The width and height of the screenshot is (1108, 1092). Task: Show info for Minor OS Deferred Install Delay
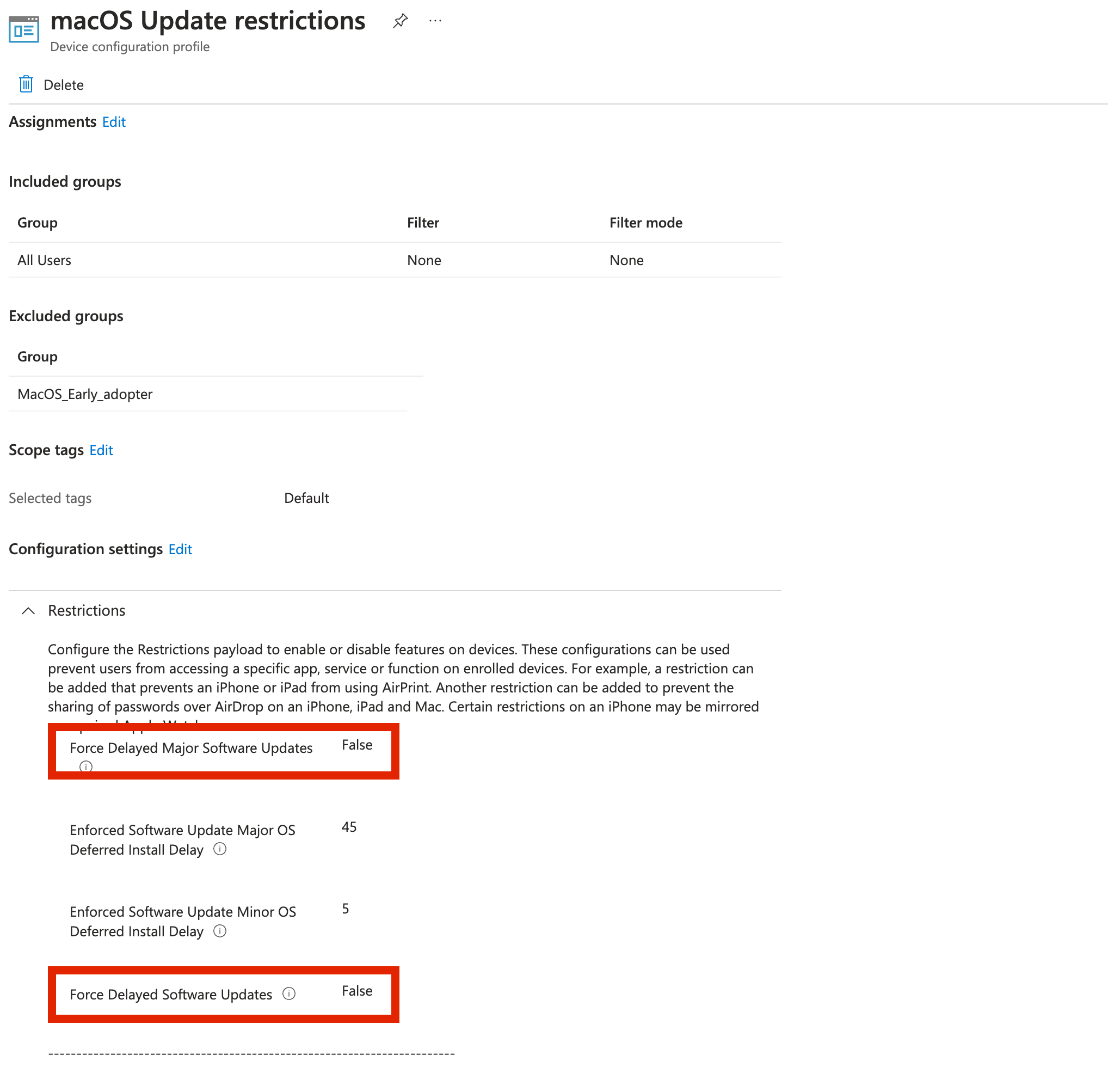coord(220,931)
